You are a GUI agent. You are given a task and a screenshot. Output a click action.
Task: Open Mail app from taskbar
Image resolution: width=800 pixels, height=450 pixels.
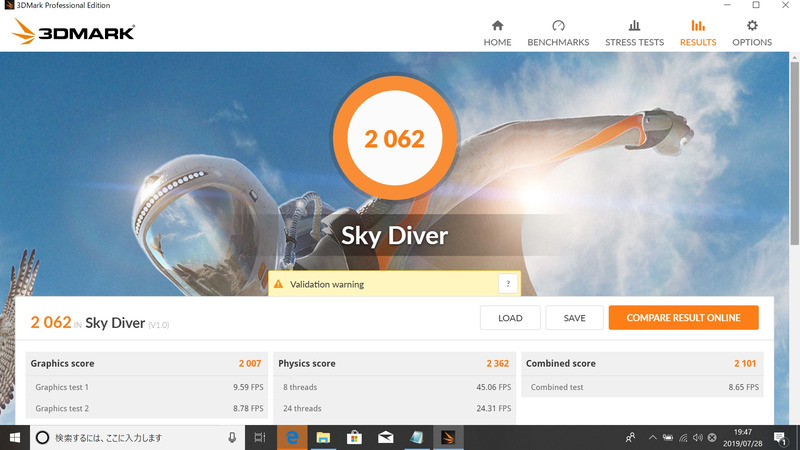385,438
